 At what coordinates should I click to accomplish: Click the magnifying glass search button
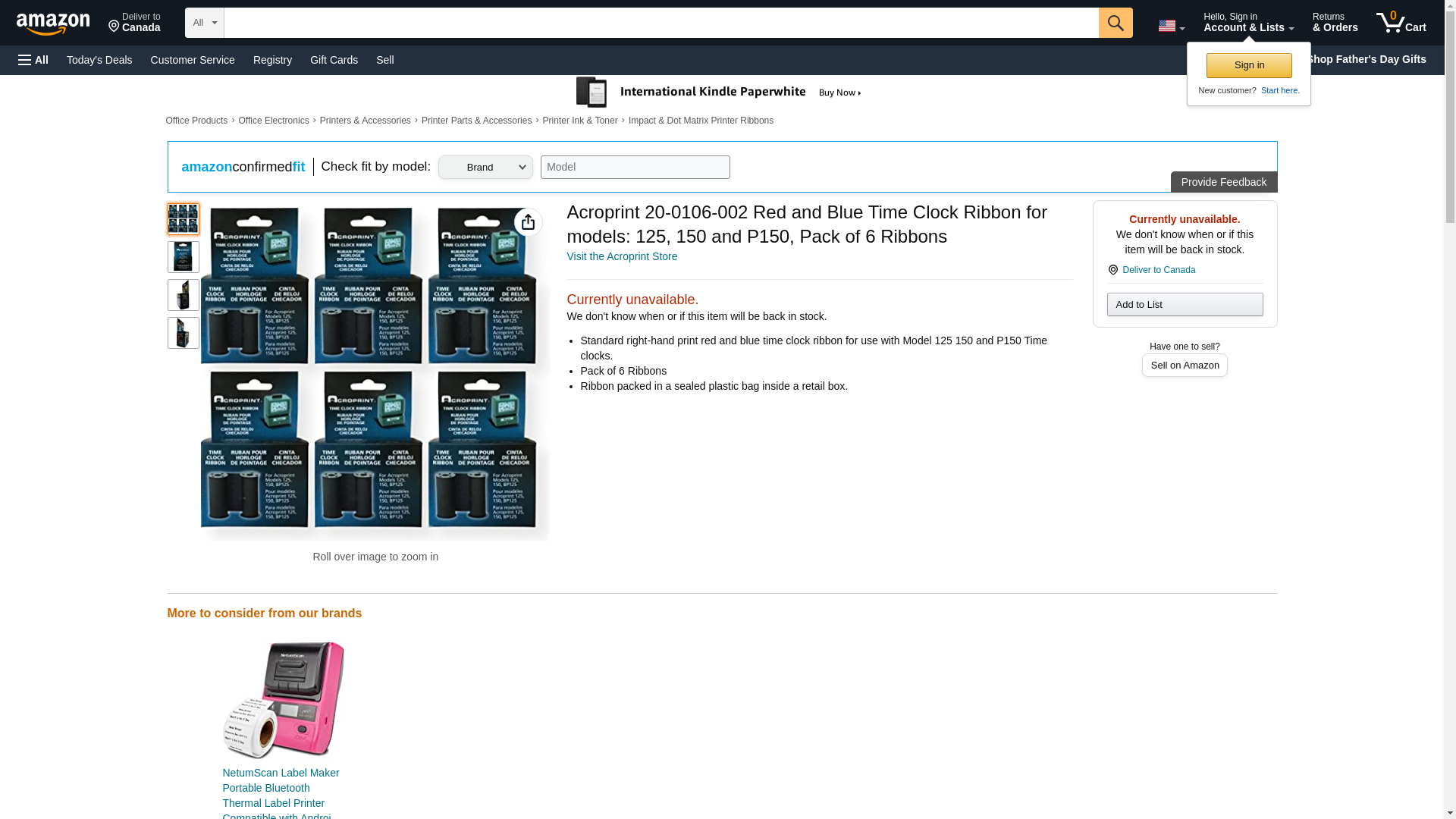1115,23
